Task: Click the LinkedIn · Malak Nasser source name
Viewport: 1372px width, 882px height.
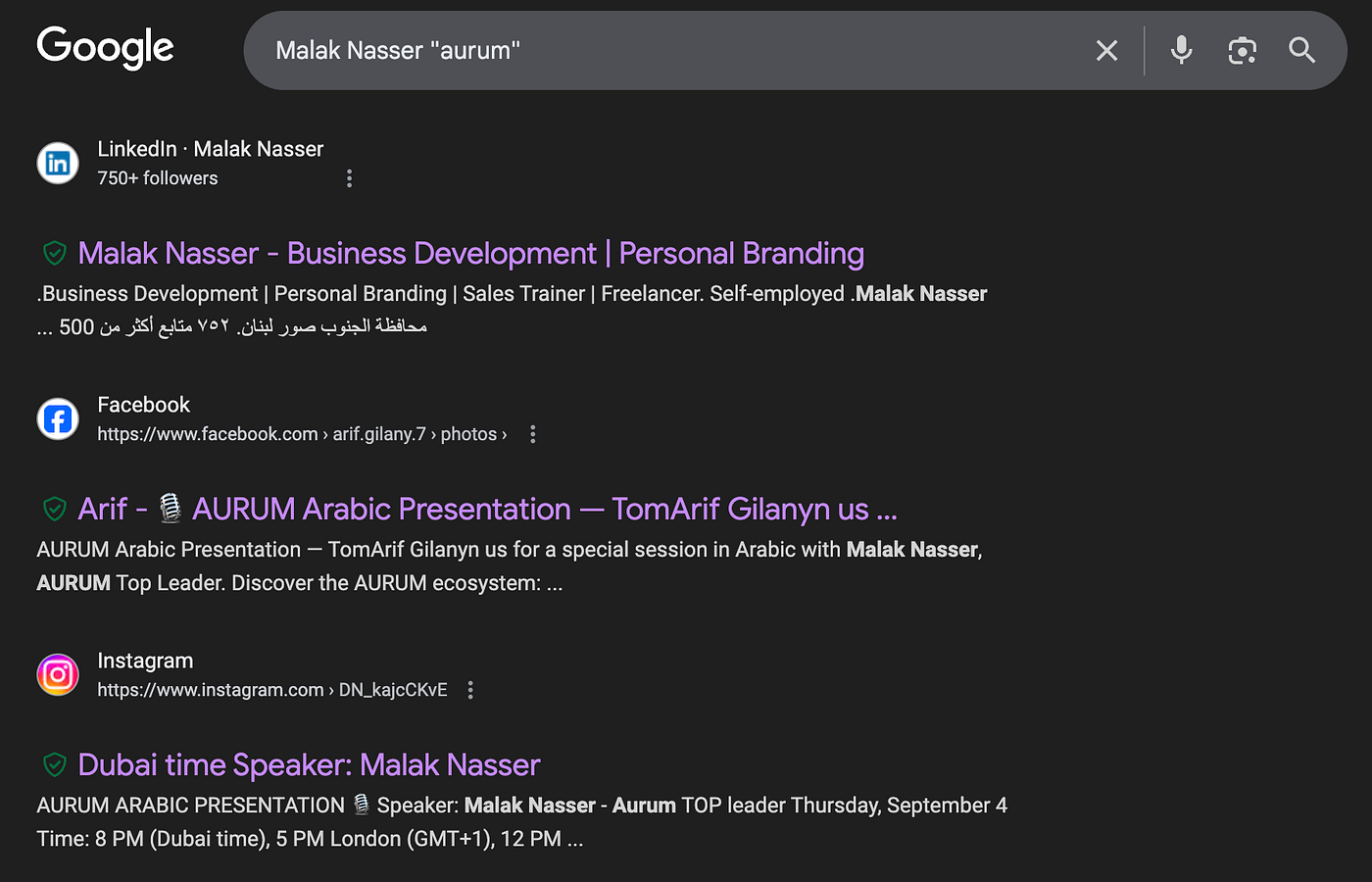Action: pyautogui.click(x=211, y=149)
